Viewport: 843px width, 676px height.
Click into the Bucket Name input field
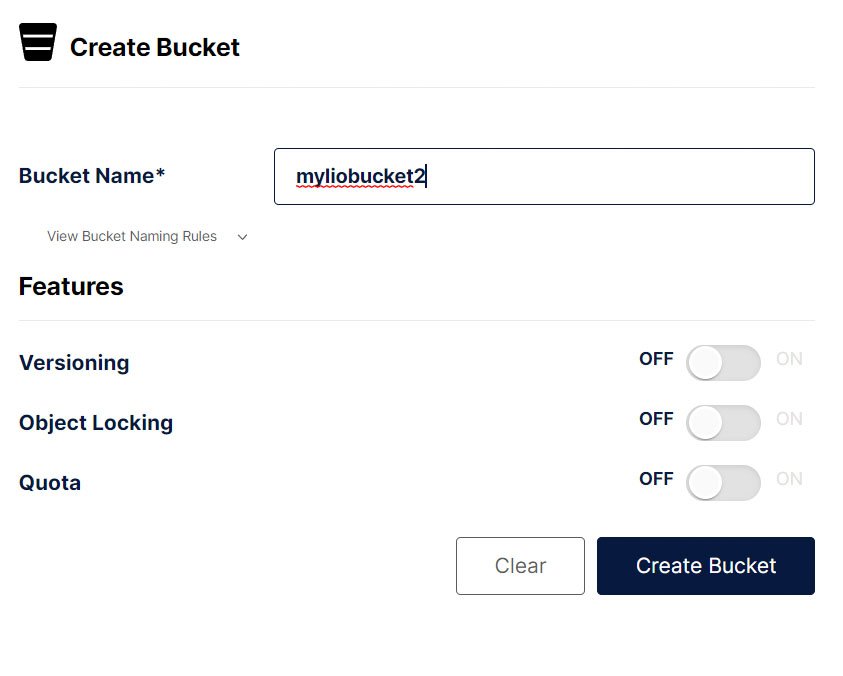[544, 177]
